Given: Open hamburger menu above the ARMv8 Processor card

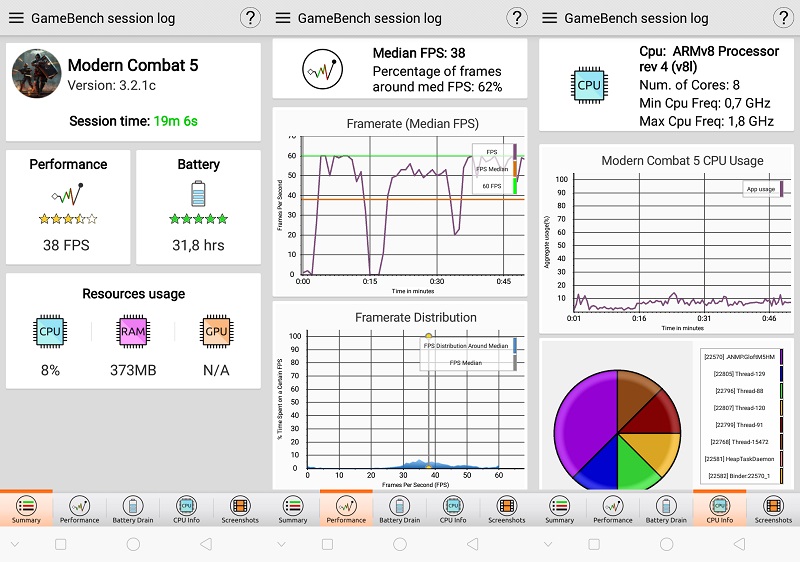Looking at the screenshot, I should coord(549,18).
